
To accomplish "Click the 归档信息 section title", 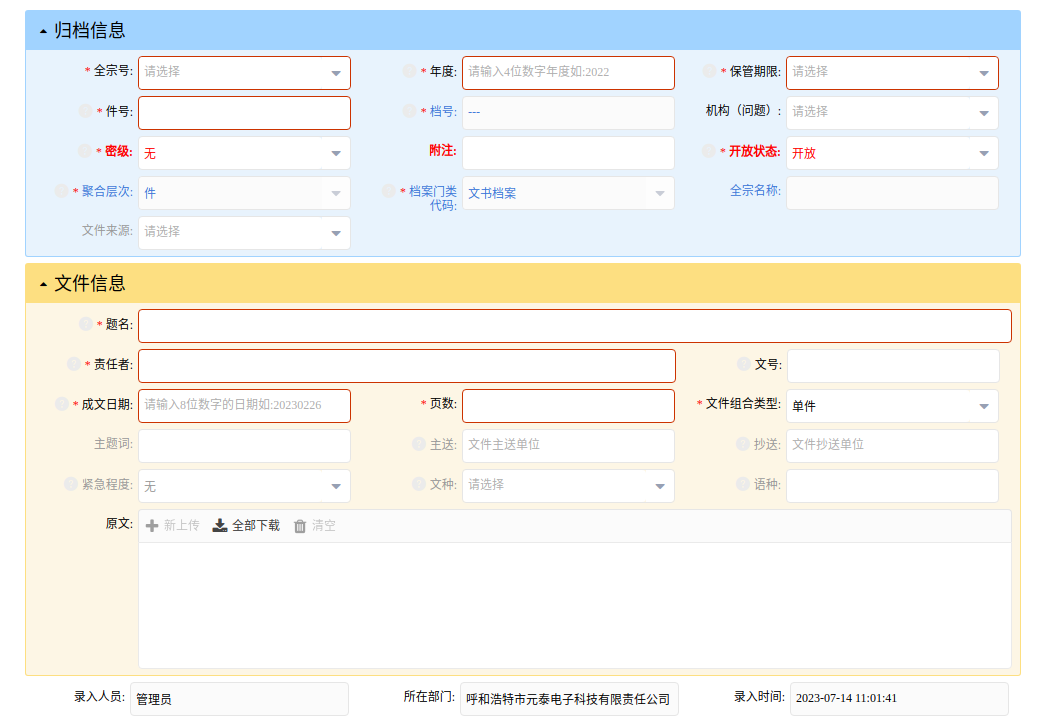I will [89, 30].
